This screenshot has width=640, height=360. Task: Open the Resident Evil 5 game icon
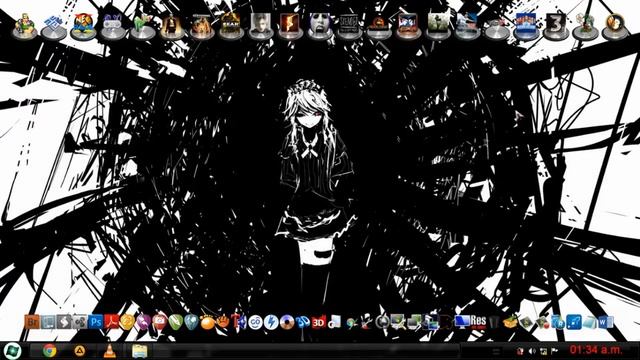289,26
